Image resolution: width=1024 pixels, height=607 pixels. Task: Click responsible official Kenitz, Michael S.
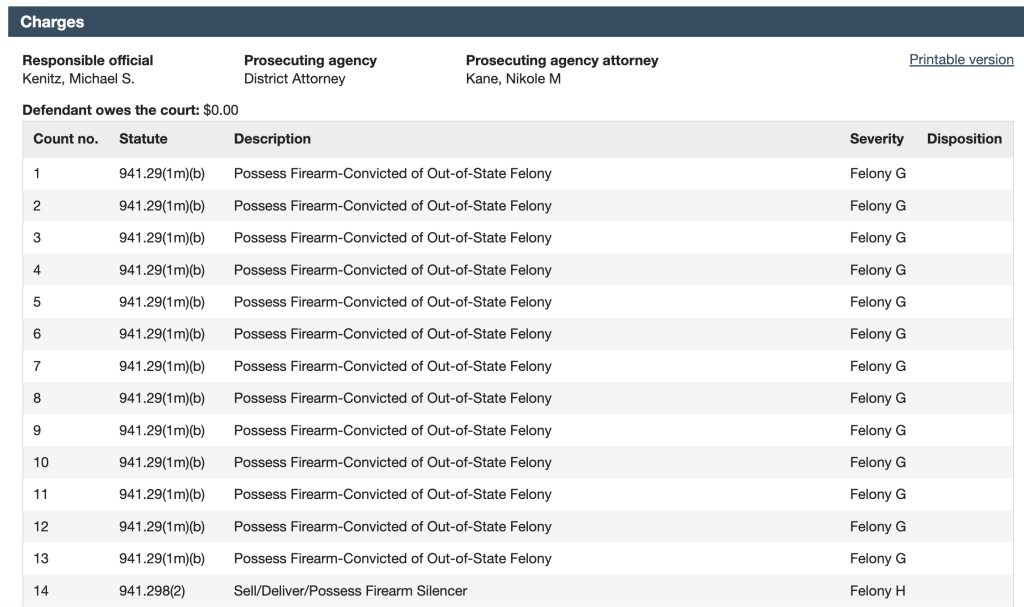coord(78,79)
